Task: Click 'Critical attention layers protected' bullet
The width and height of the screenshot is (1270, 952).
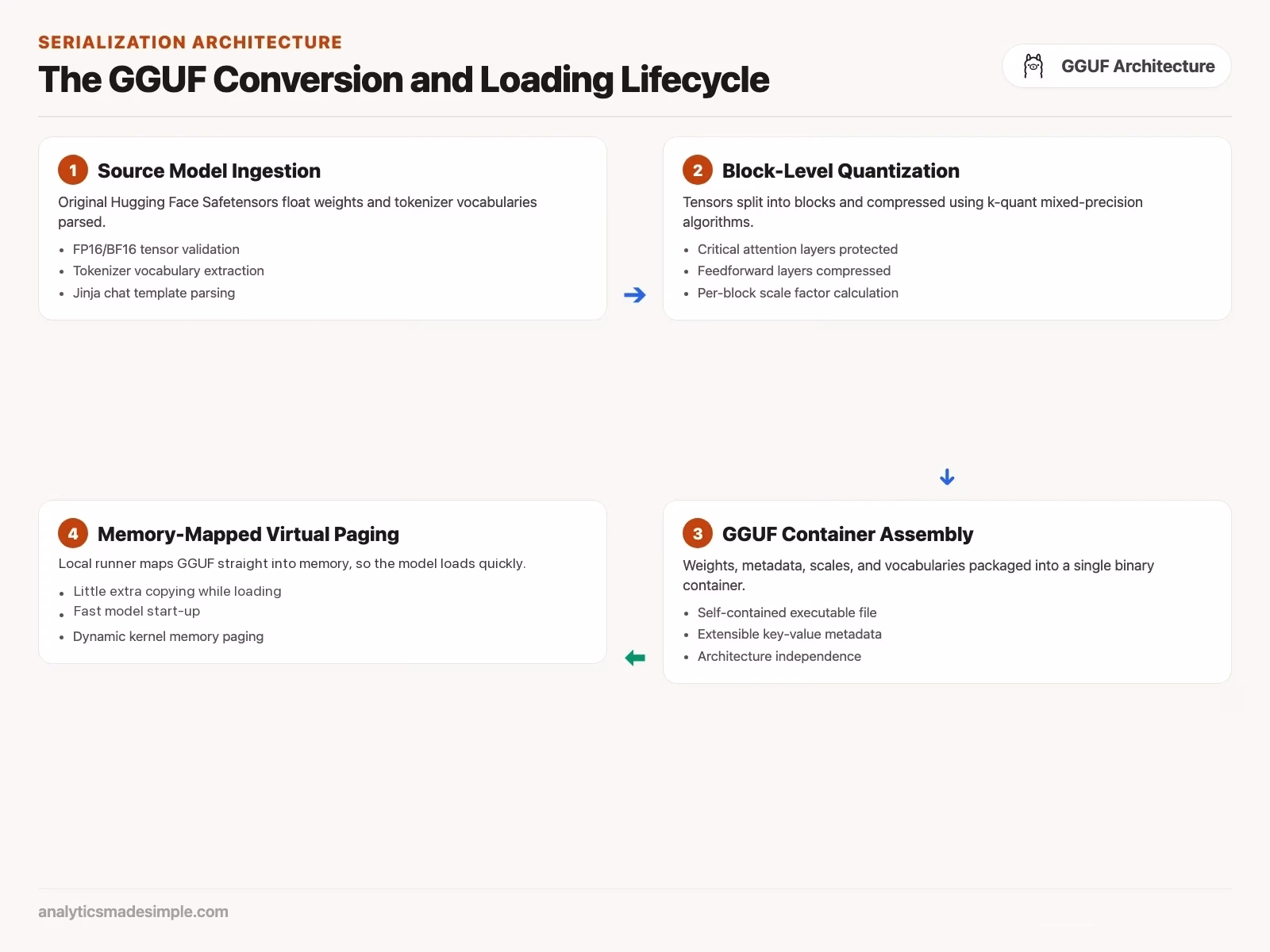Action: pyautogui.click(x=797, y=249)
